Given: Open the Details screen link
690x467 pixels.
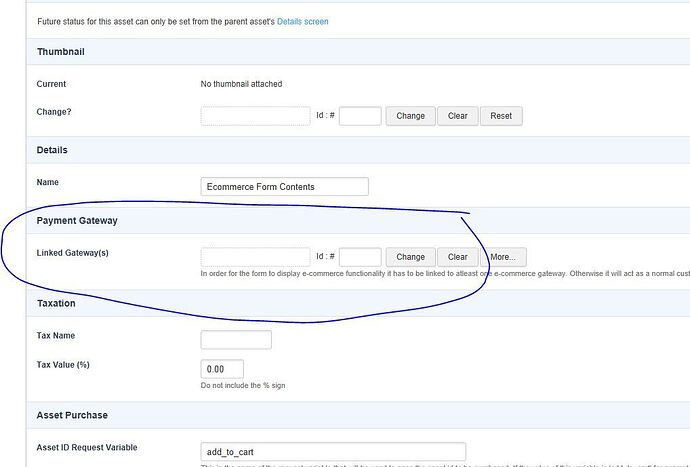Looking at the screenshot, I should (x=302, y=21).
